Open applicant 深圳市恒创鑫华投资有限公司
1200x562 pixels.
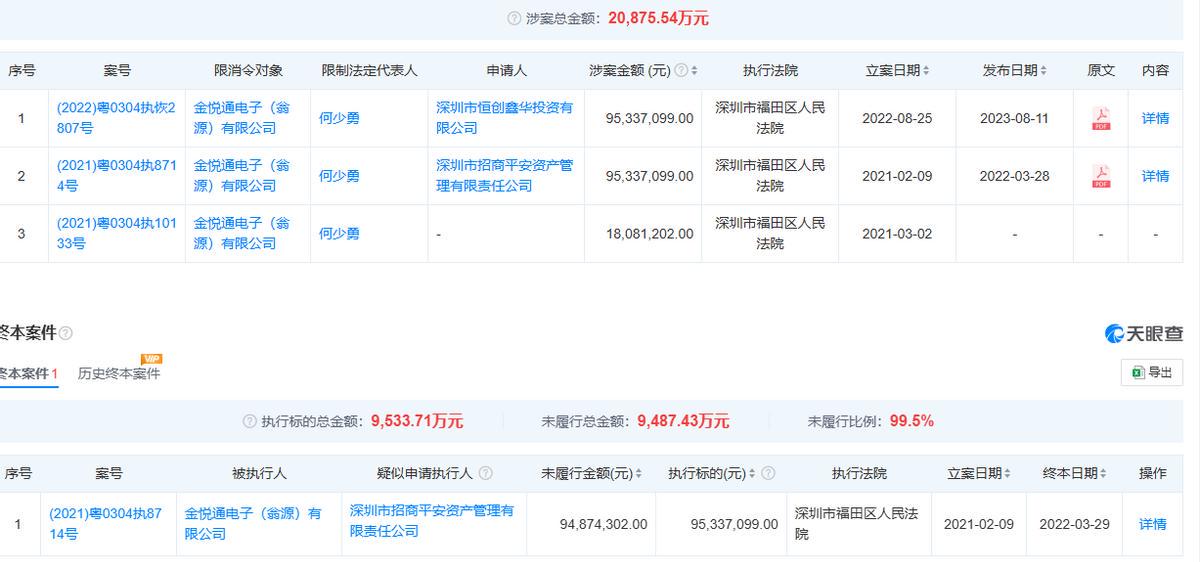click(x=504, y=118)
